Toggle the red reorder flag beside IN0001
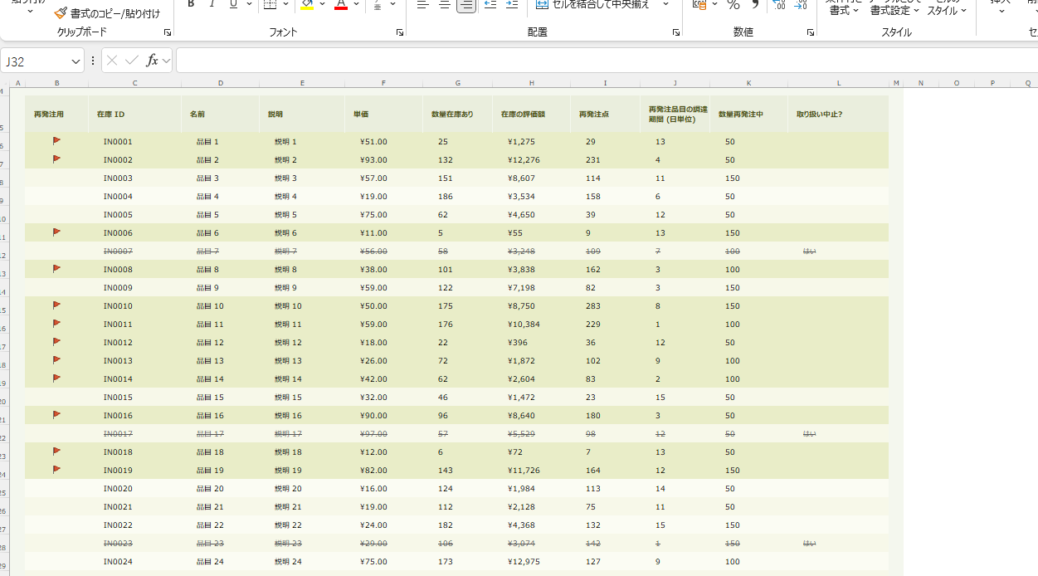The height and width of the screenshot is (576, 1038). (x=56, y=141)
